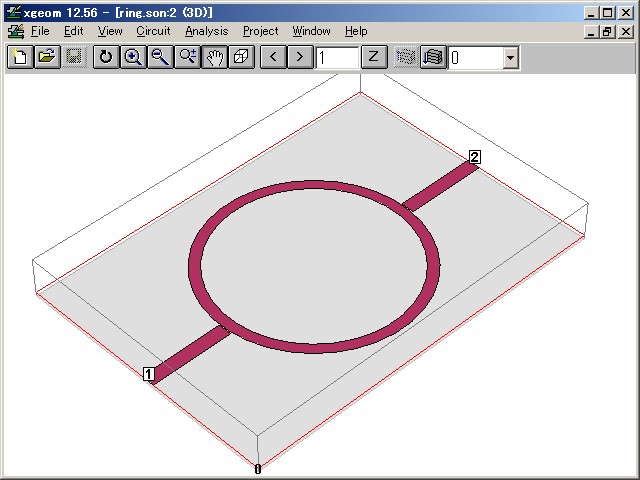Image resolution: width=640 pixels, height=480 pixels.
Task: Open an existing project file
Action: click(47, 57)
